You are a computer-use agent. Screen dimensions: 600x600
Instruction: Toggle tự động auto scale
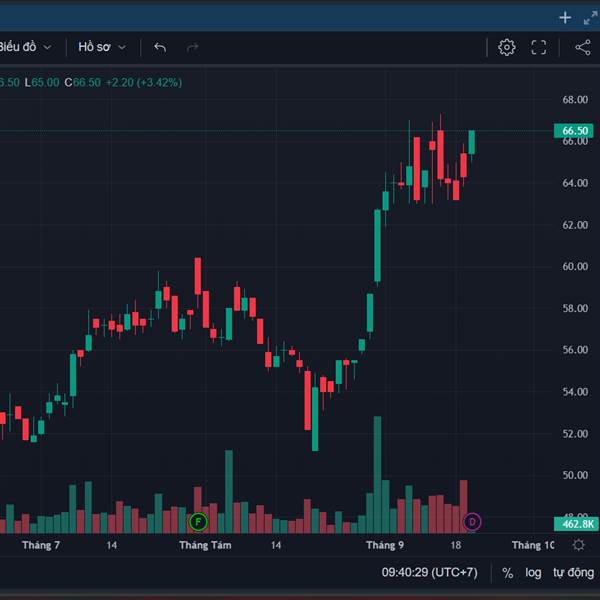[573, 572]
